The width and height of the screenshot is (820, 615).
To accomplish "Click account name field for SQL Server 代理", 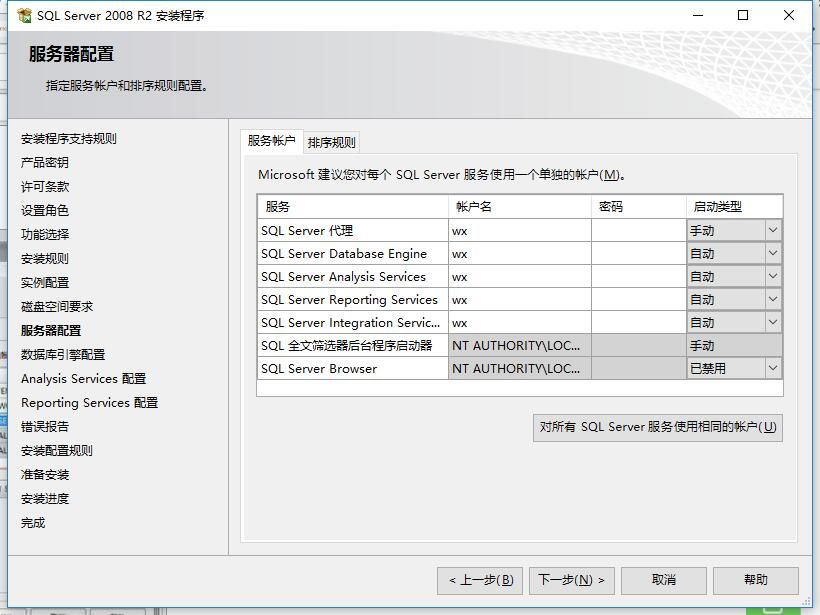I will [520, 230].
